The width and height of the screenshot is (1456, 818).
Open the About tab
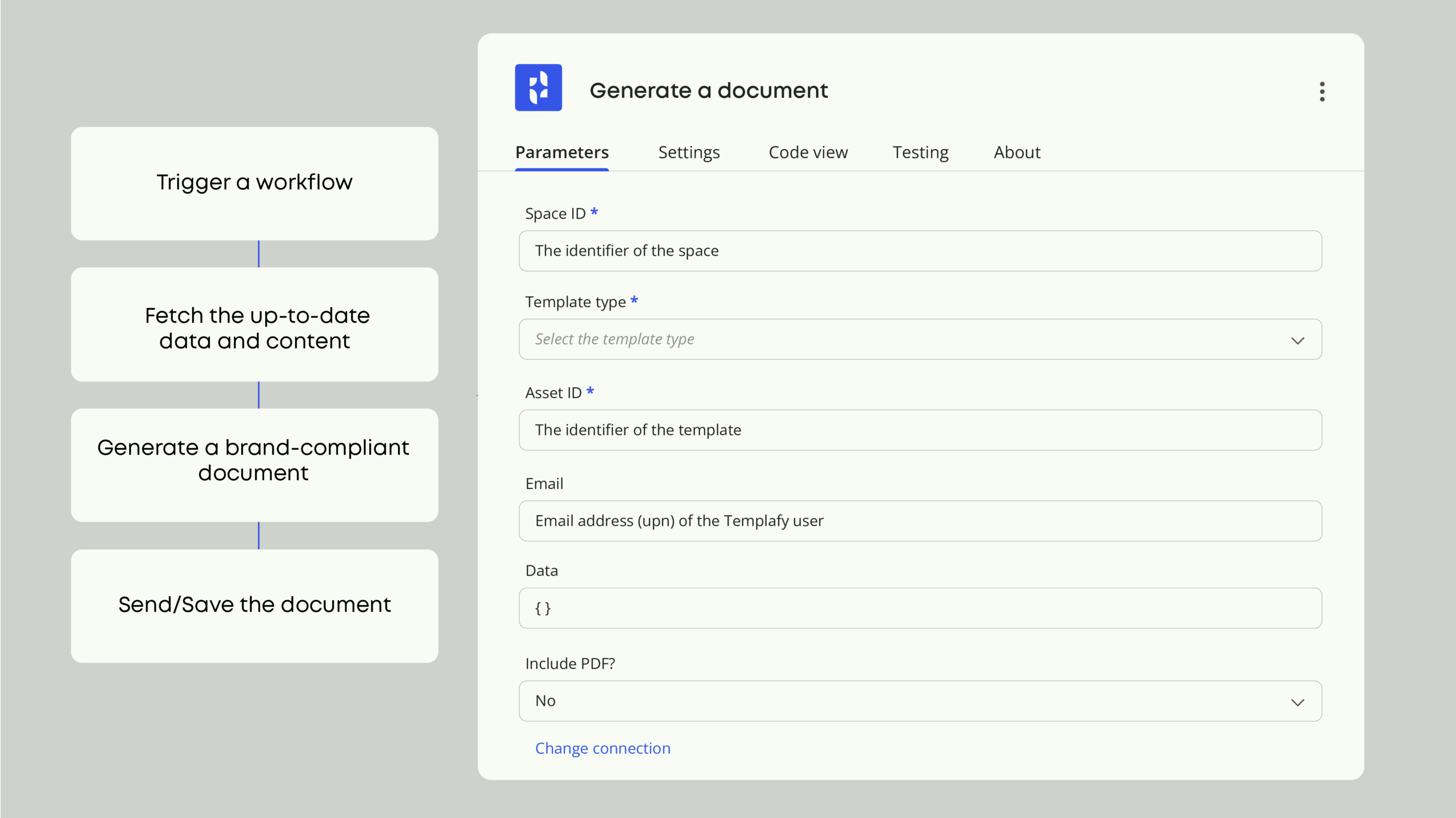(x=1017, y=152)
